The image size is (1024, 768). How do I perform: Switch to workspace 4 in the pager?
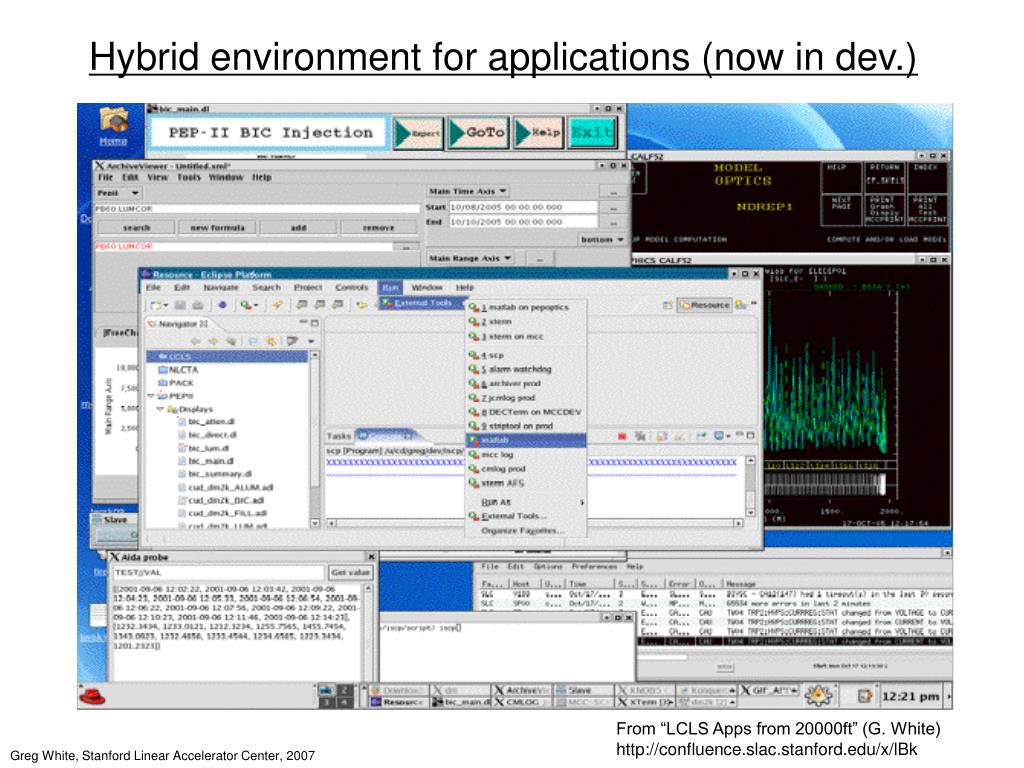click(x=344, y=702)
